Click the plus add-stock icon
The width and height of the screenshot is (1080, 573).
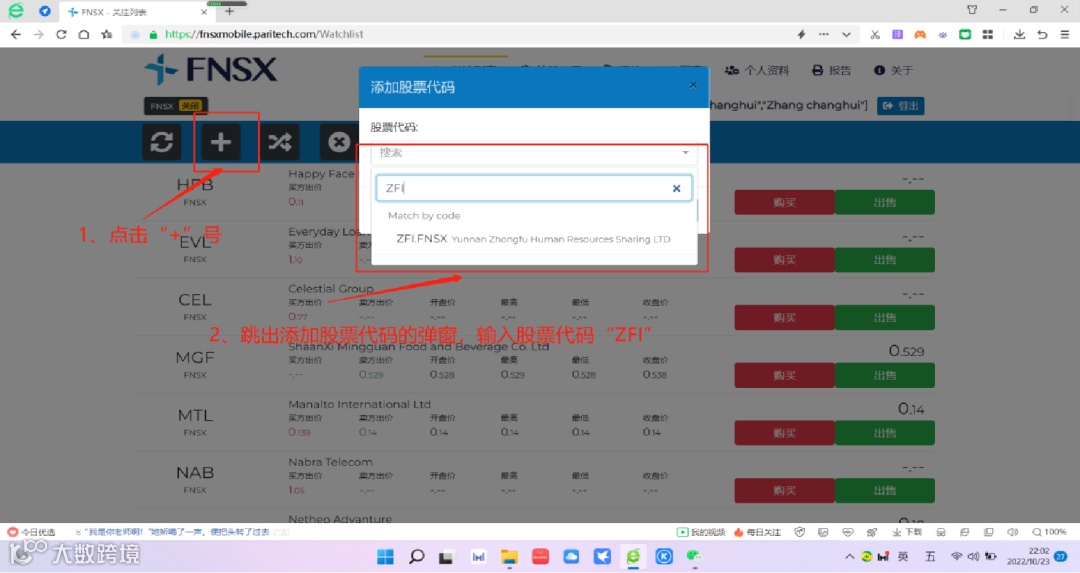click(220, 142)
